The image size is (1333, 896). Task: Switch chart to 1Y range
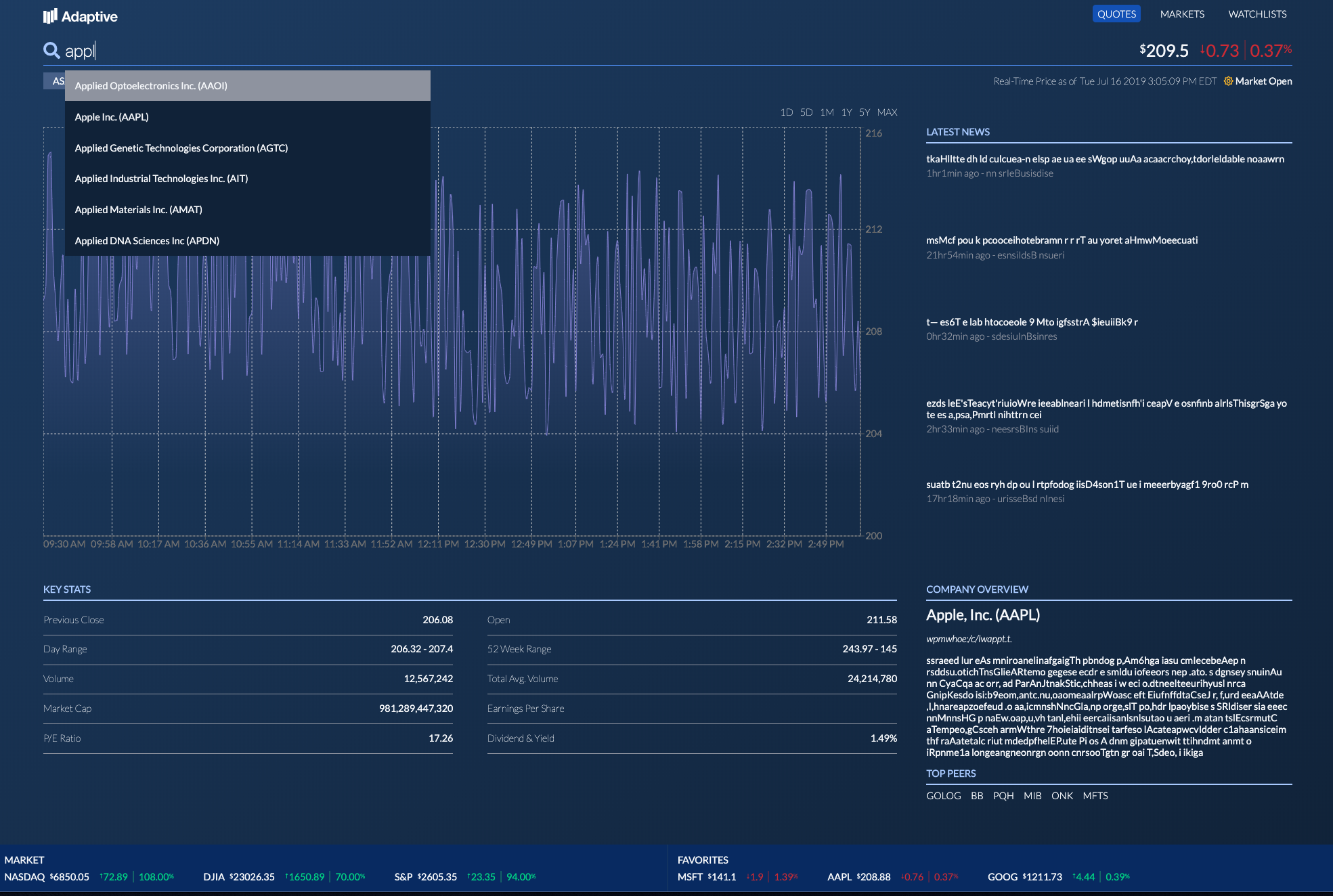(846, 112)
